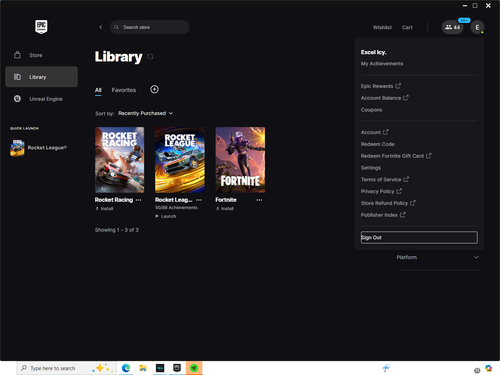Open the Wishlist link
The width and height of the screenshot is (500, 375).
click(x=382, y=27)
